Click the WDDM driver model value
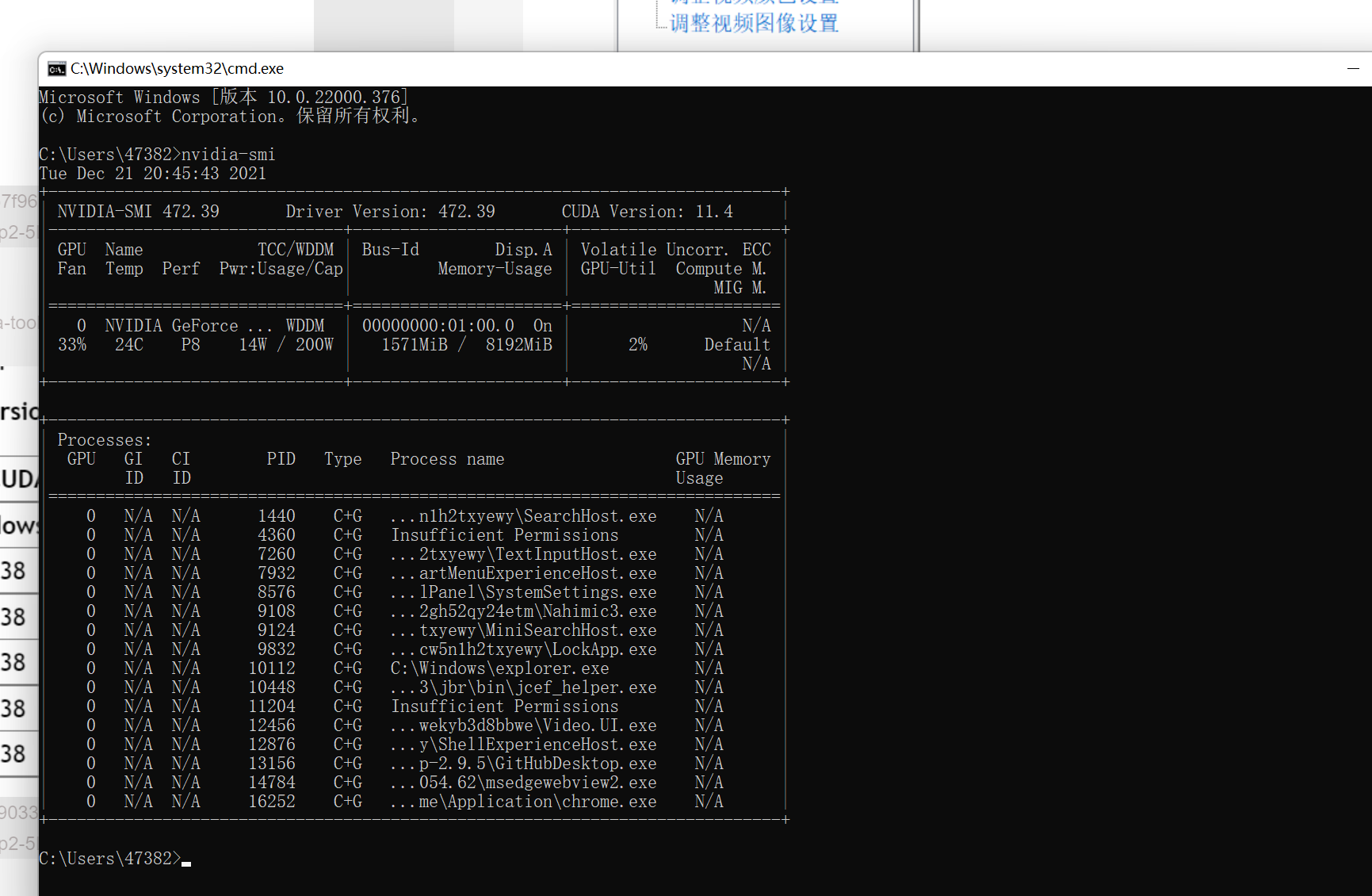Image resolution: width=1372 pixels, height=896 pixels. coord(305,326)
